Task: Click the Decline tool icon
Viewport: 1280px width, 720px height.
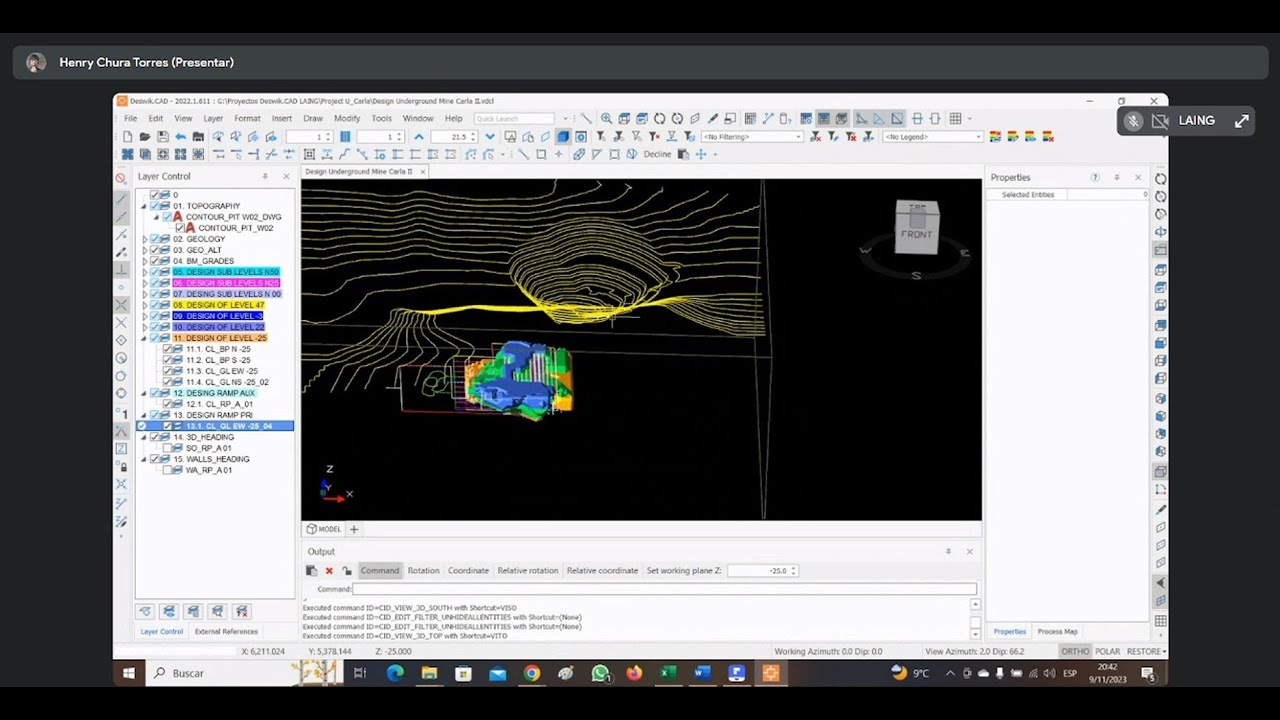Action: click(x=657, y=155)
